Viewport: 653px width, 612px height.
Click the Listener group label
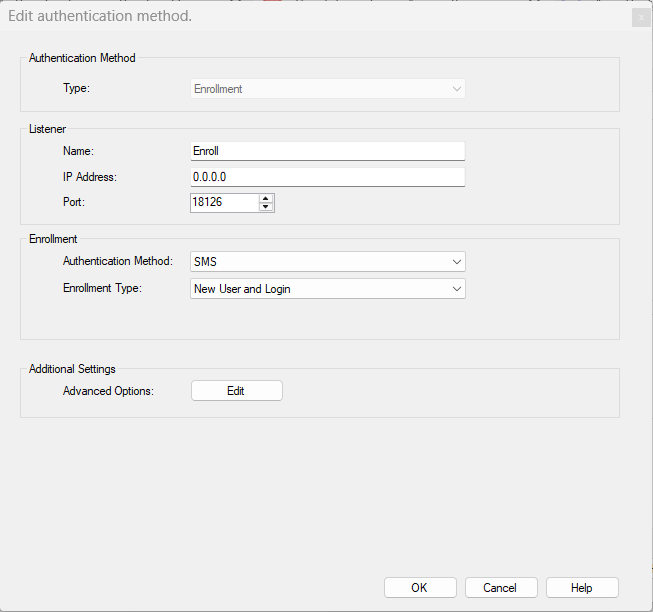(47, 129)
